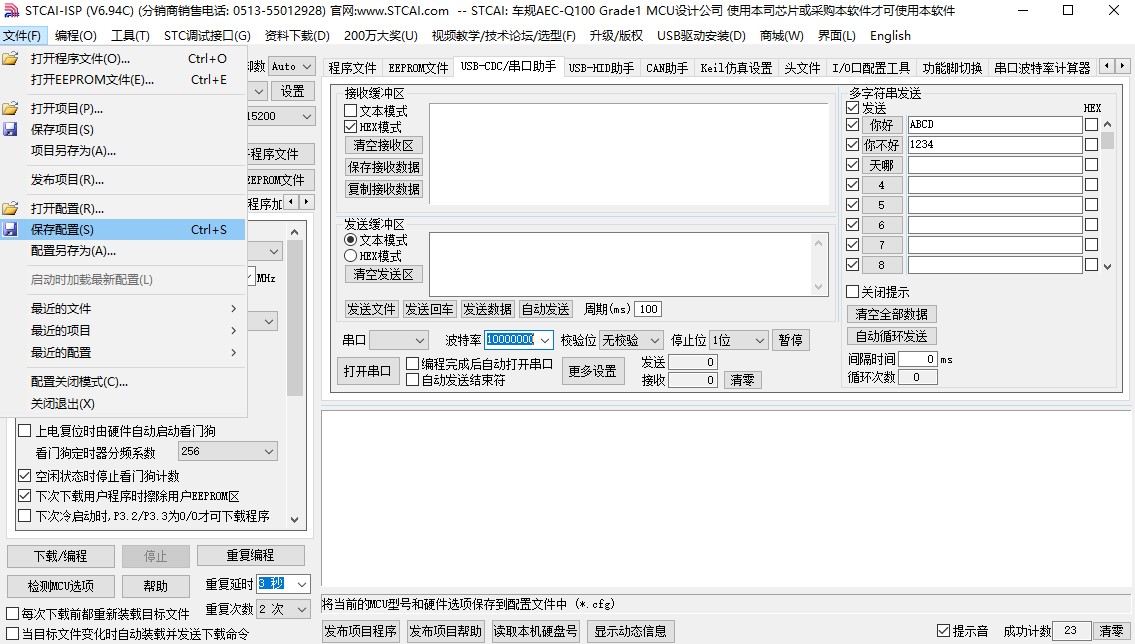The height and width of the screenshot is (644, 1135).
Task: Open the 最近的项目 submenu
Action: 123,330
